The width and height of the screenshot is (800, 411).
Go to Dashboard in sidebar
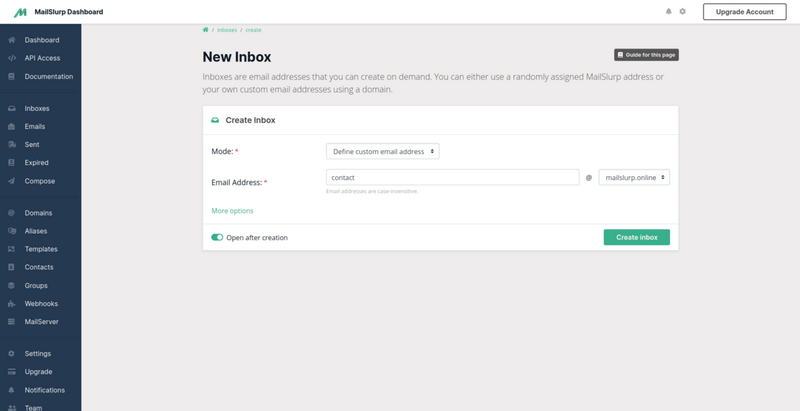(42, 40)
